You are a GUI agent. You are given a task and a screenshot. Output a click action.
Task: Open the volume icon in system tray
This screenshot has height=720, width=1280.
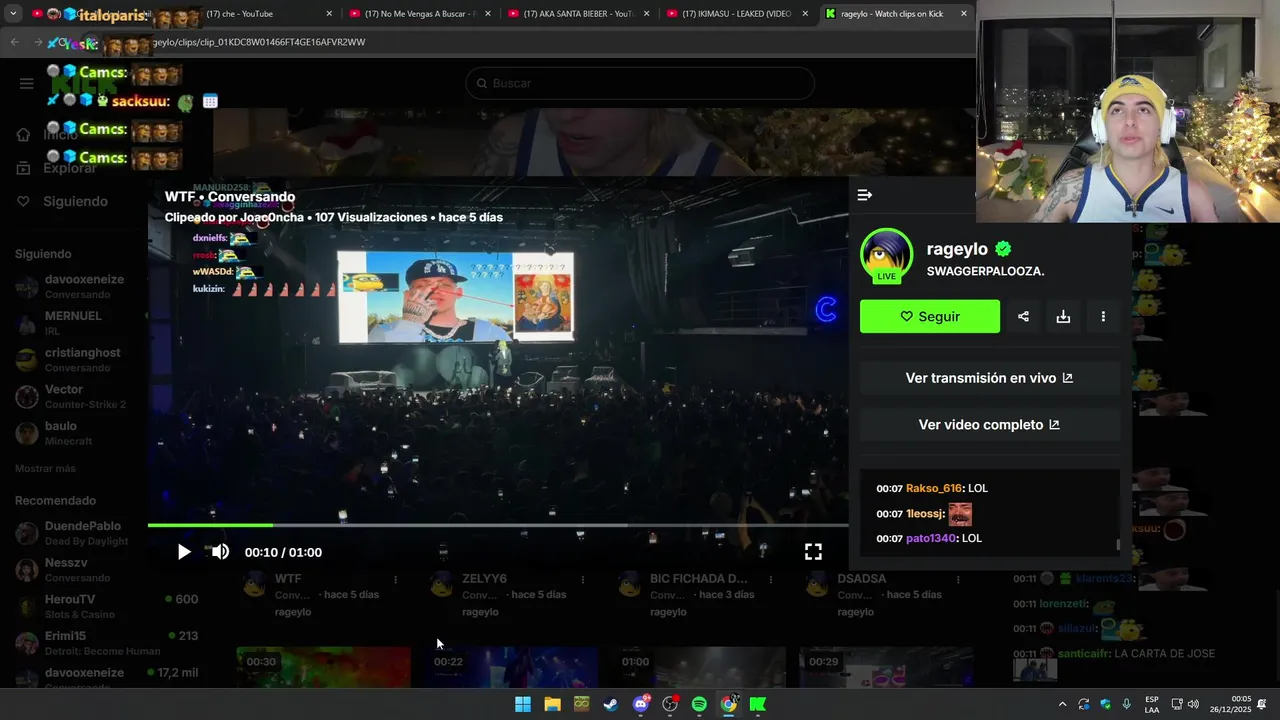tap(1193, 704)
